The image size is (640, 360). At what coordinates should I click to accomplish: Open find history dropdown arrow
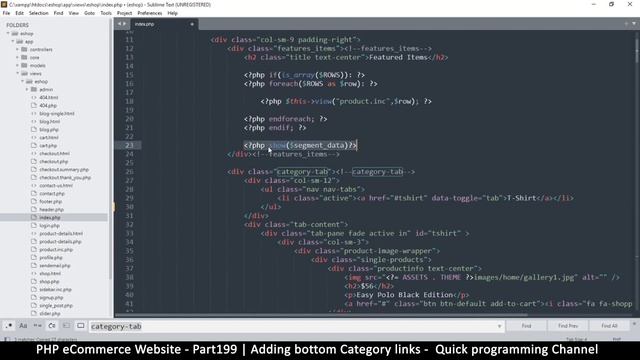tap(499, 326)
